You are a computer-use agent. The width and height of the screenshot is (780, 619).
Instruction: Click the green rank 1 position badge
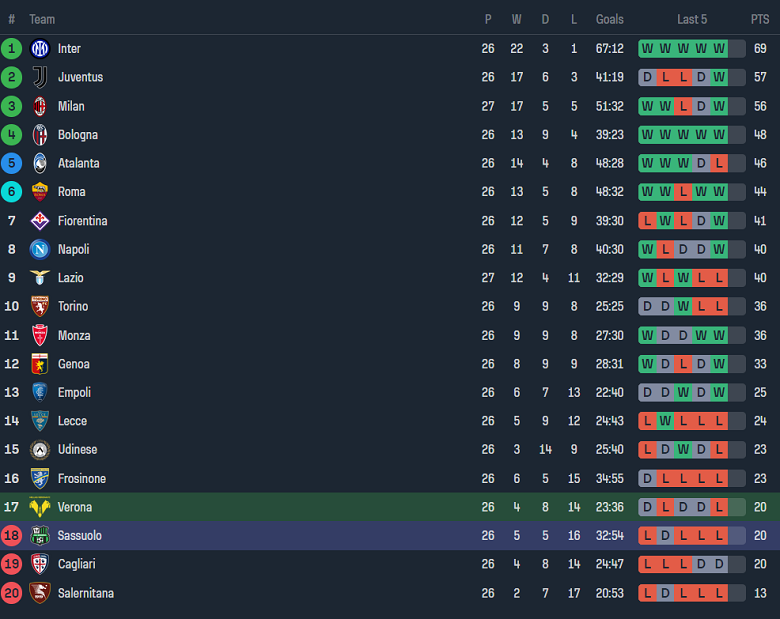12,48
